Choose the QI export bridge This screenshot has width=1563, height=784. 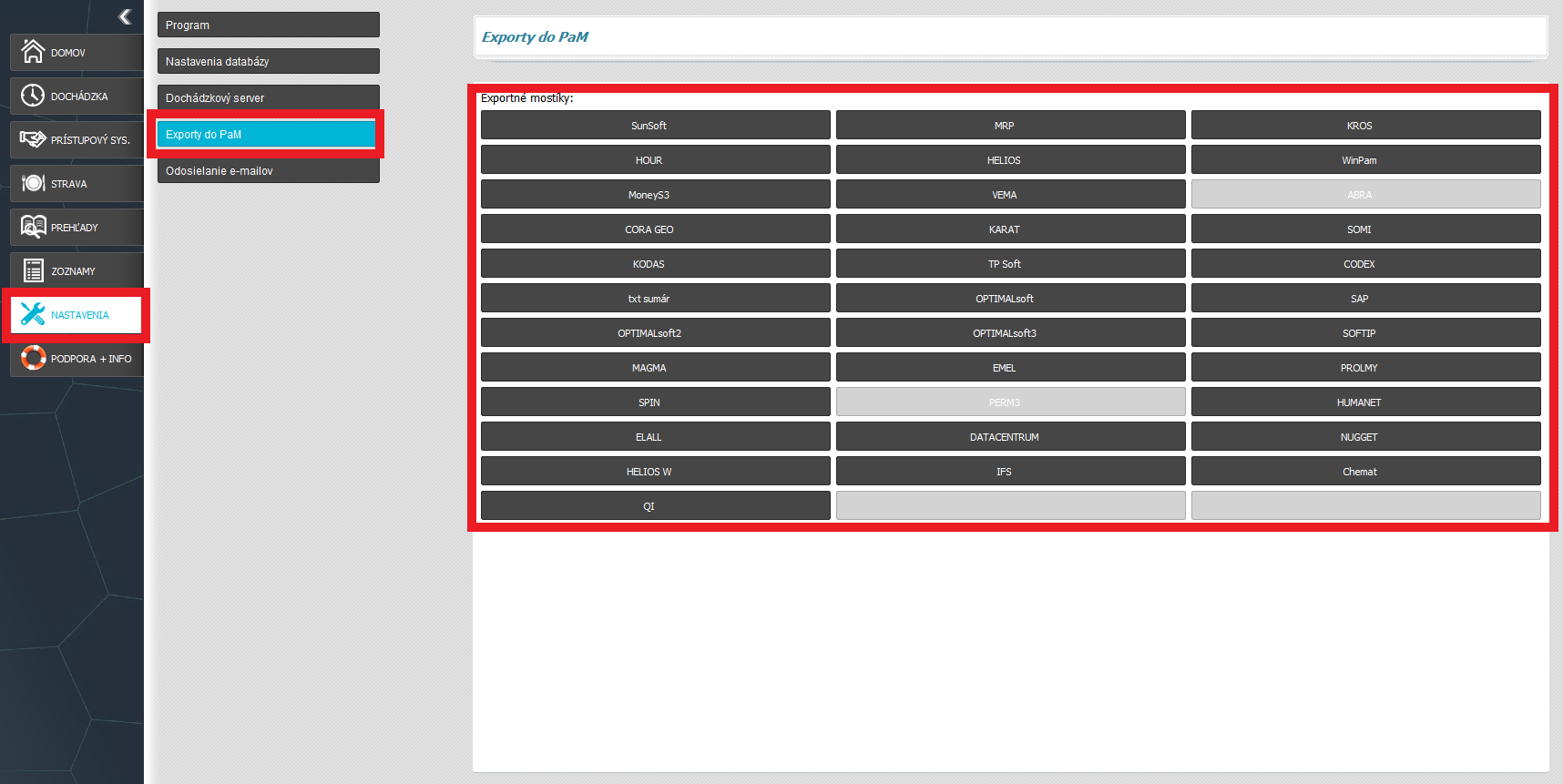tap(656, 505)
